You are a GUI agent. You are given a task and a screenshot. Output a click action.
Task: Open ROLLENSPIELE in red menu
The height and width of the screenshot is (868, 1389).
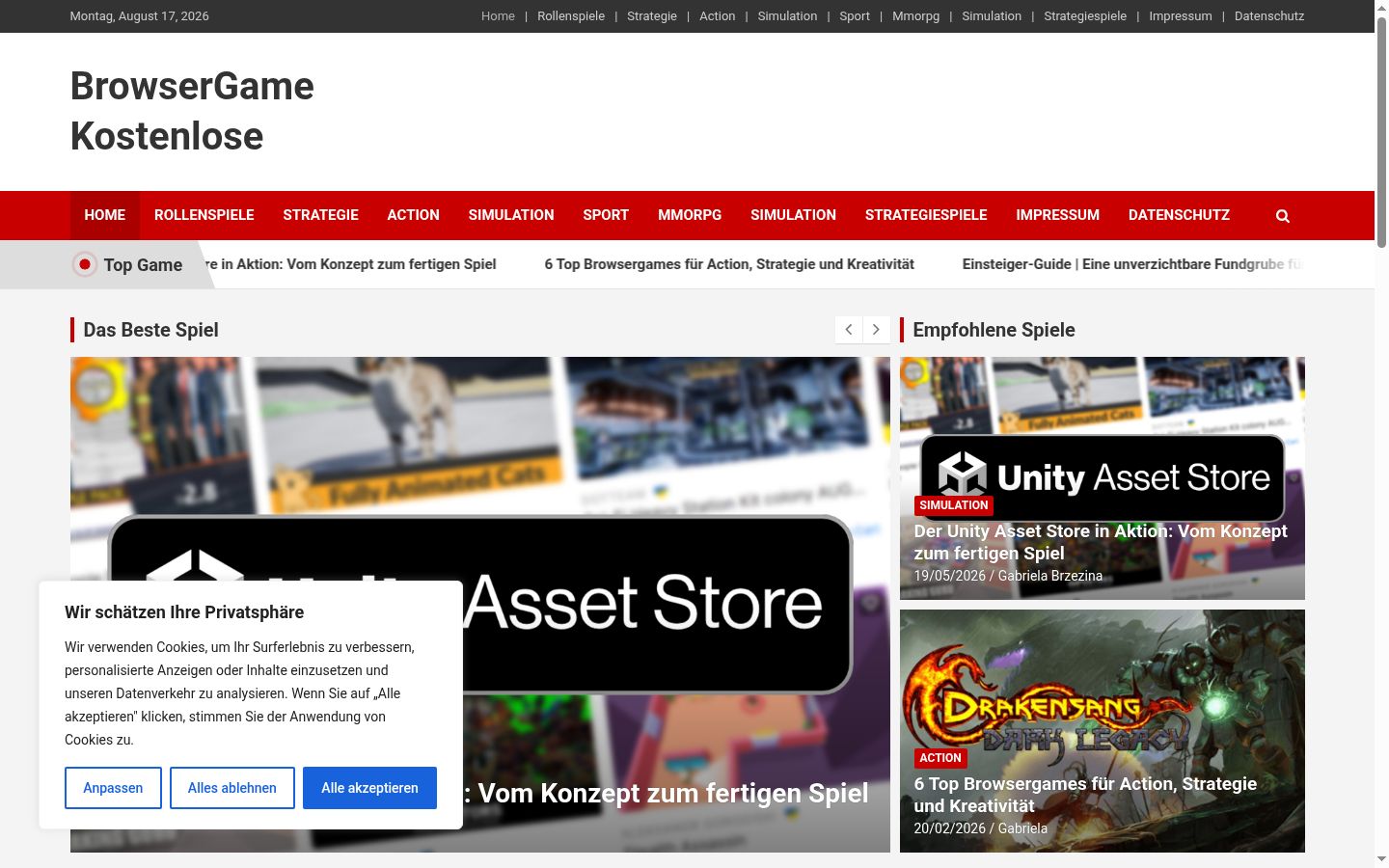point(204,215)
